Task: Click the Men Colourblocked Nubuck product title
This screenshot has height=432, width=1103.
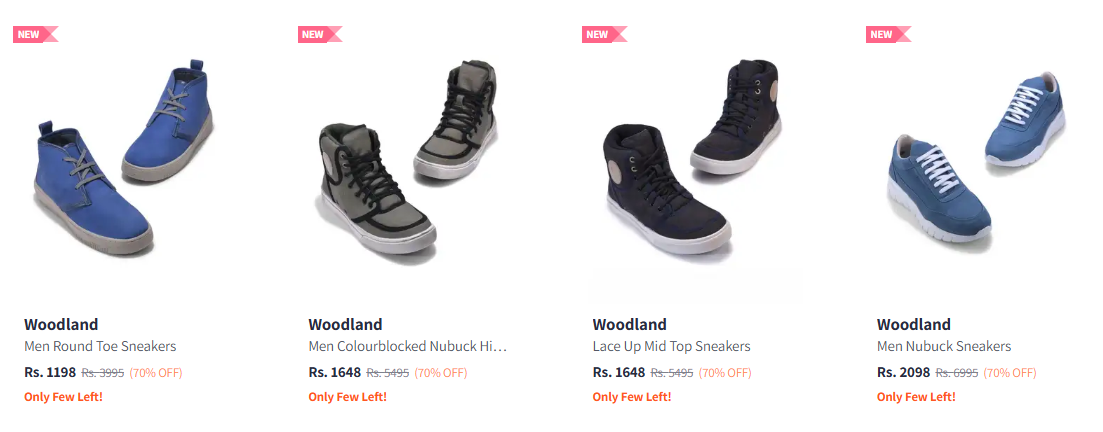Action: 408,346
